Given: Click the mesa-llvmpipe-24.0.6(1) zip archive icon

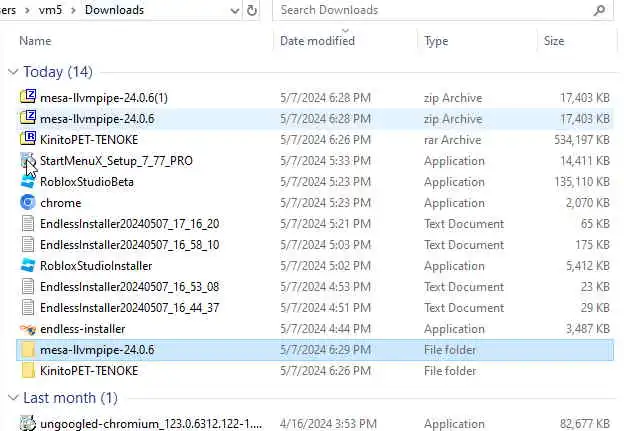Looking at the screenshot, I should (28, 97).
